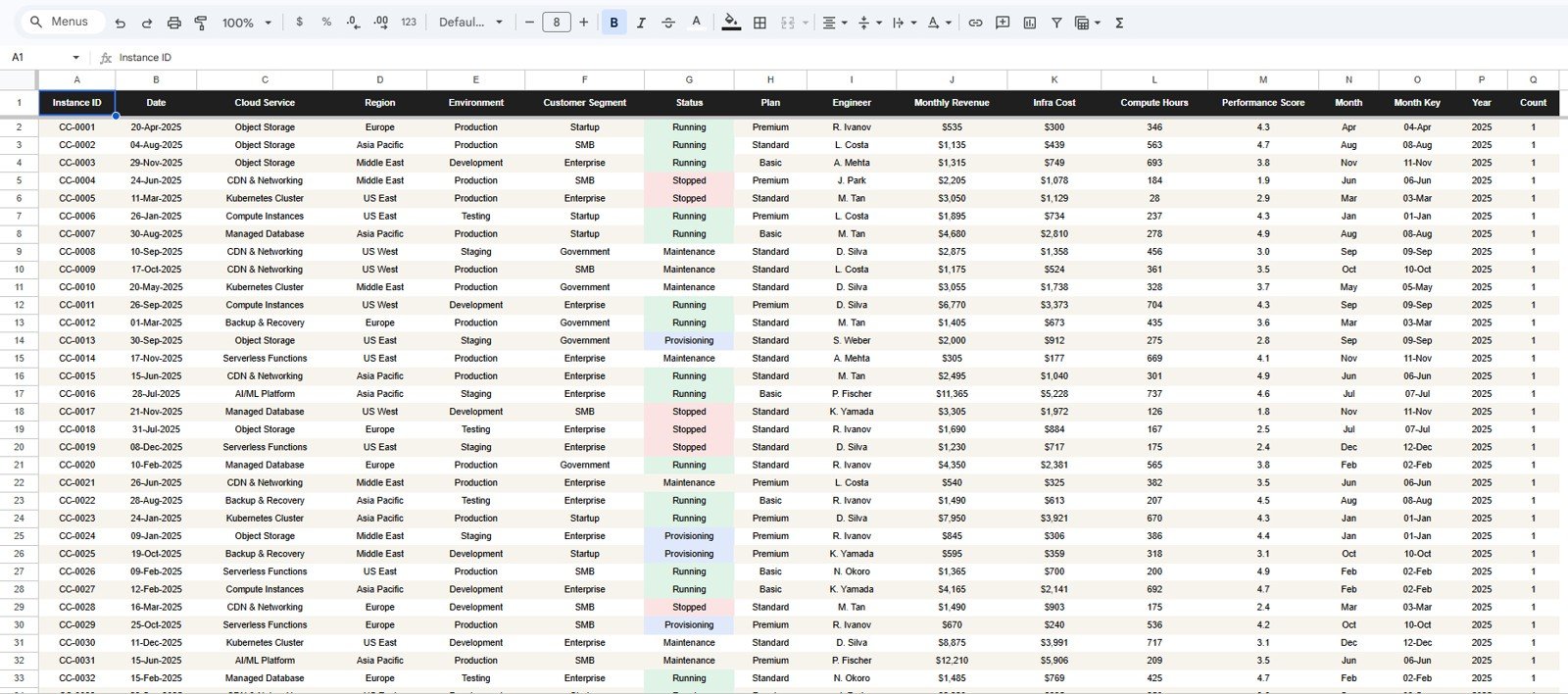
Task: Select instance ID cell CC-0032
Action: click(76, 678)
